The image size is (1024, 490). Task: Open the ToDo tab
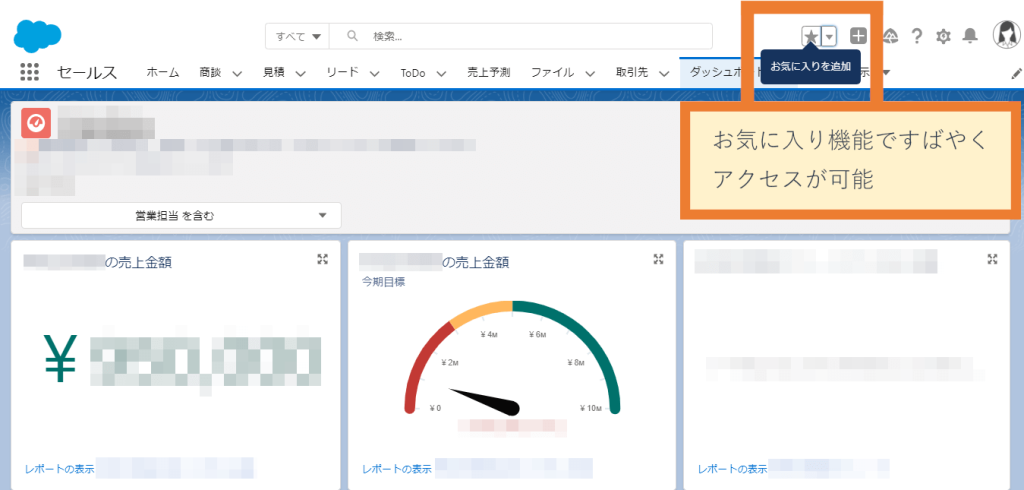(413, 73)
